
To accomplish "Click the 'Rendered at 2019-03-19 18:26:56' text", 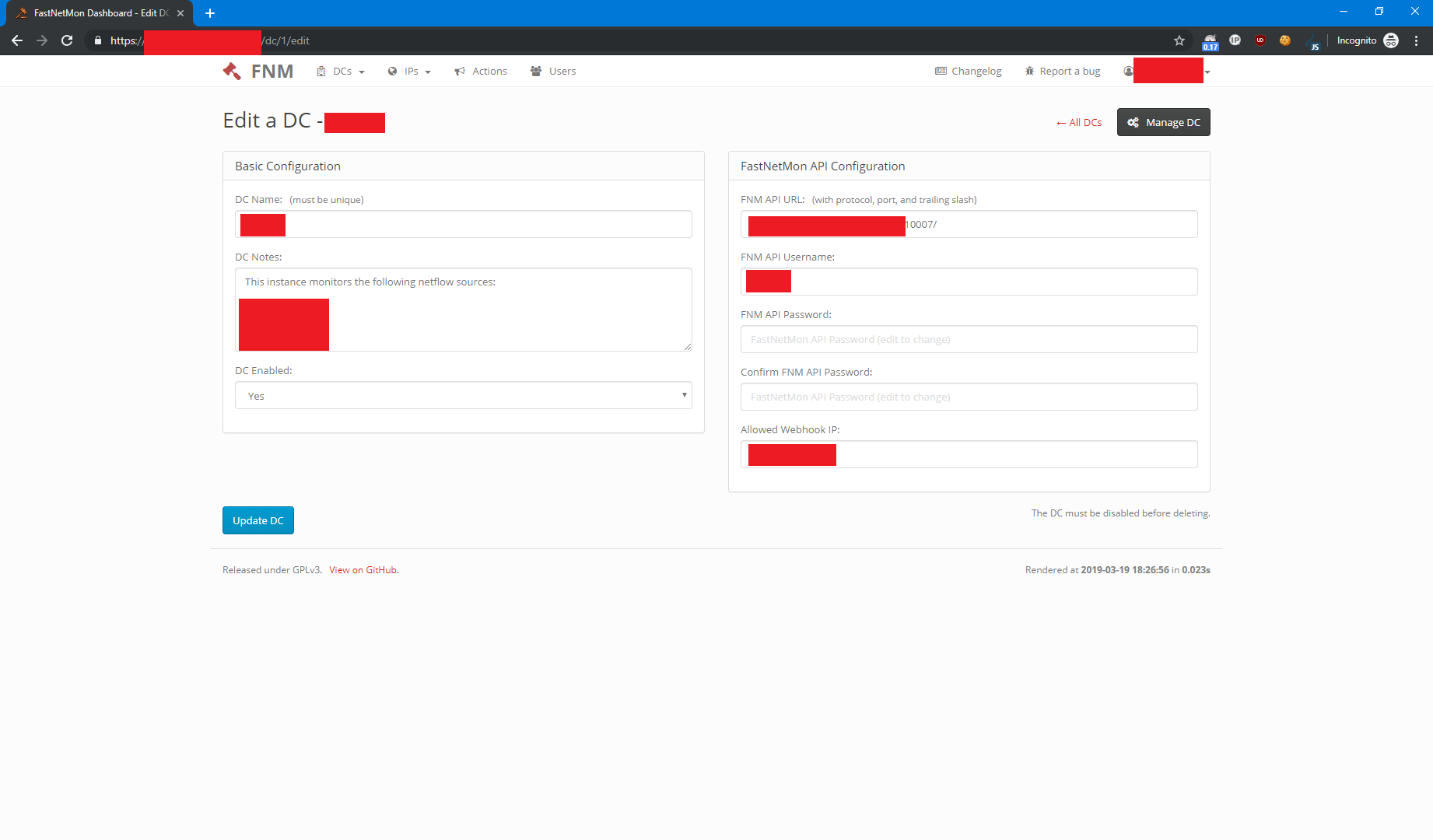I will coord(1097,570).
